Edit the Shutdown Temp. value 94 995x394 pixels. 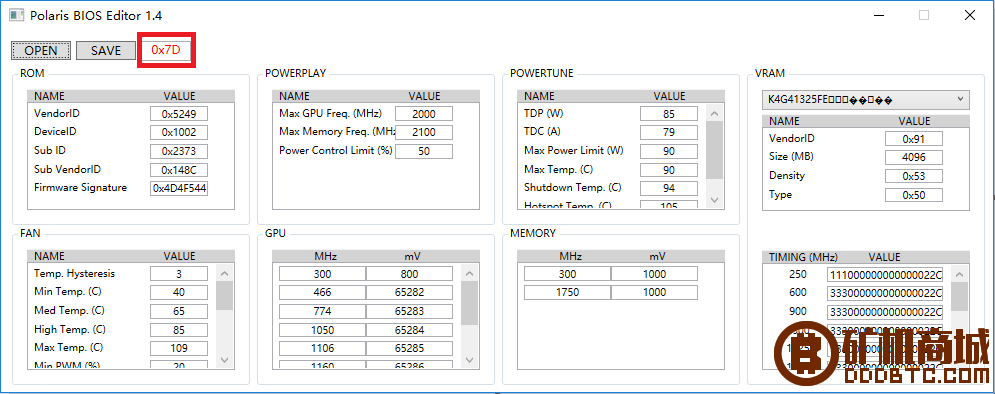[669, 188]
